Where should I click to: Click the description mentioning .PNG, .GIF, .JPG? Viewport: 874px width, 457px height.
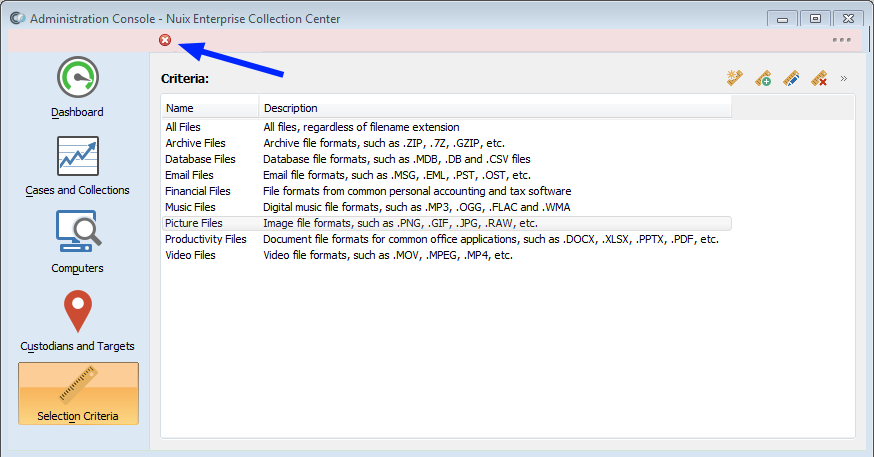point(400,223)
